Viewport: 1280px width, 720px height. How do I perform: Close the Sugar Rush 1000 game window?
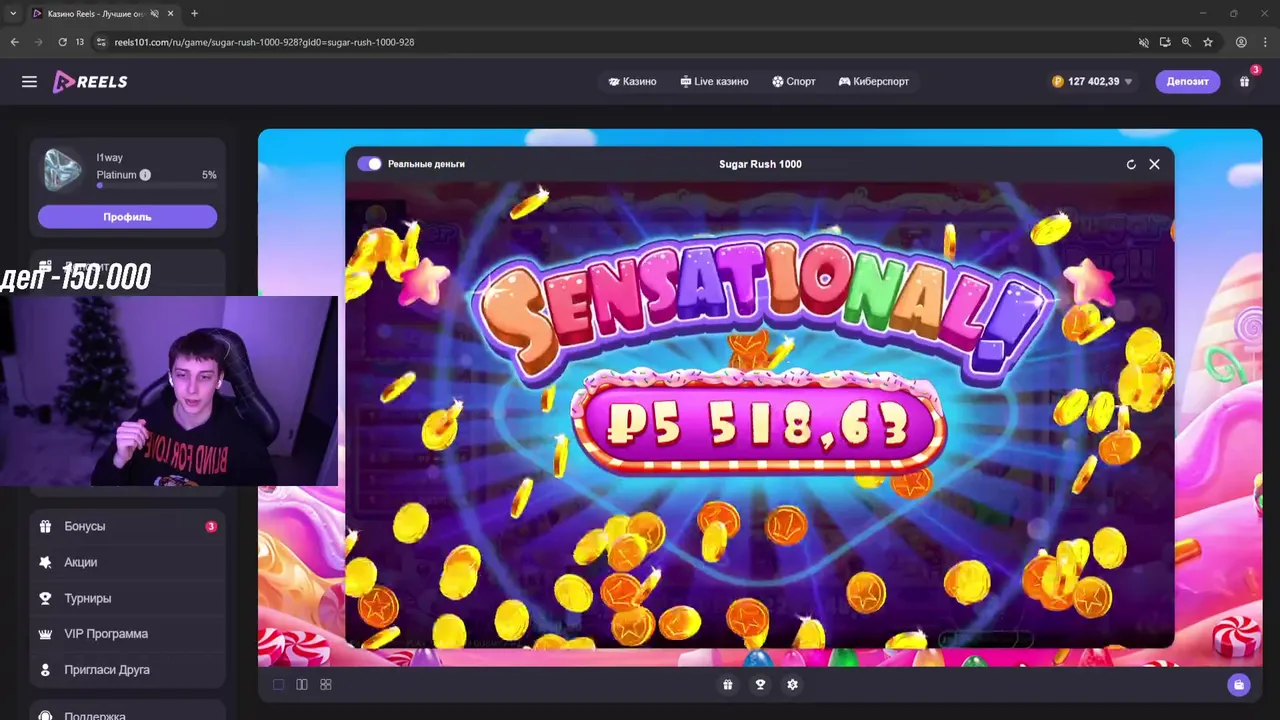pyautogui.click(x=1154, y=164)
